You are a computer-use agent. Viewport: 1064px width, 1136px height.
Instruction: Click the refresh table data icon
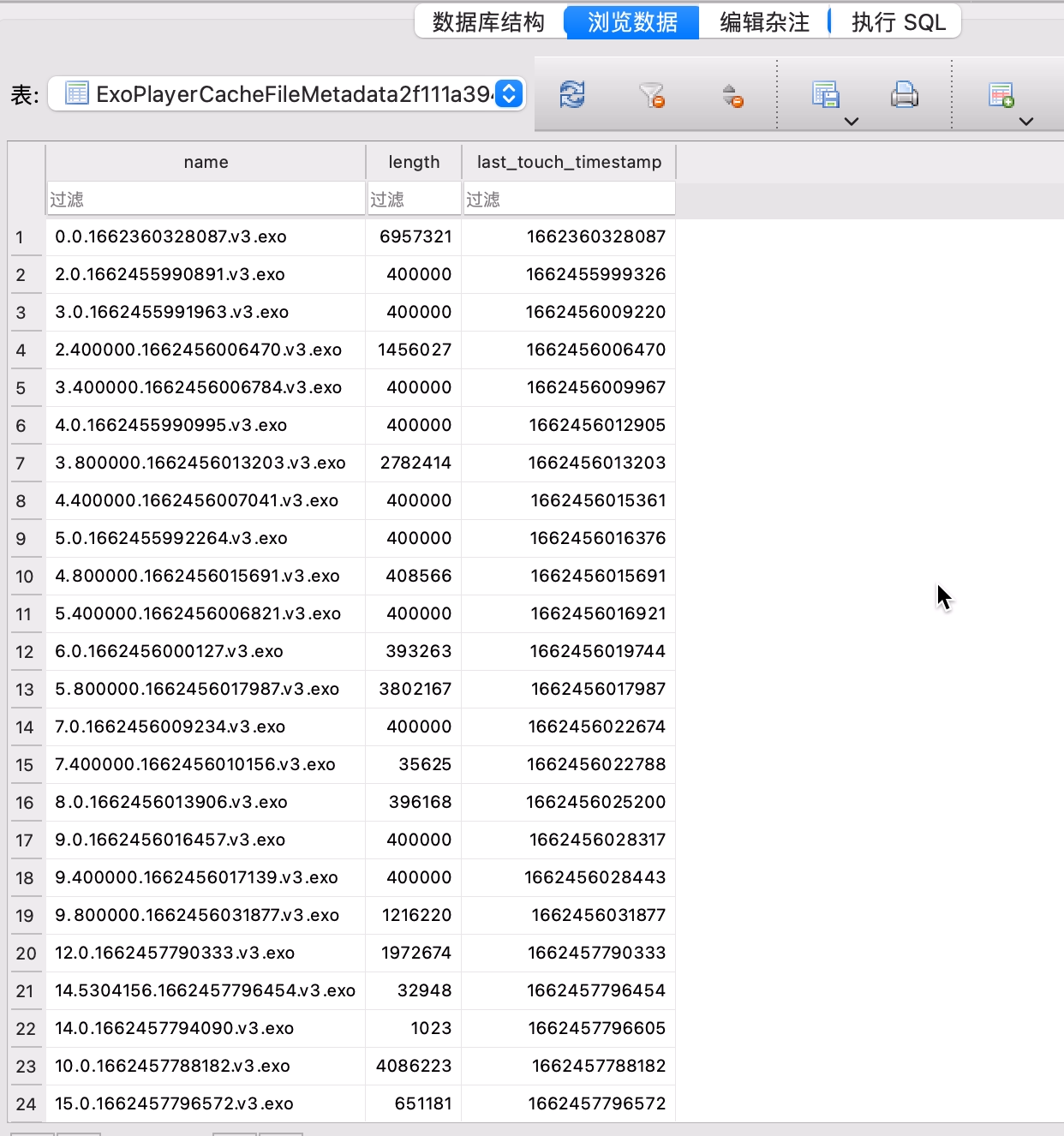(x=572, y=94)
